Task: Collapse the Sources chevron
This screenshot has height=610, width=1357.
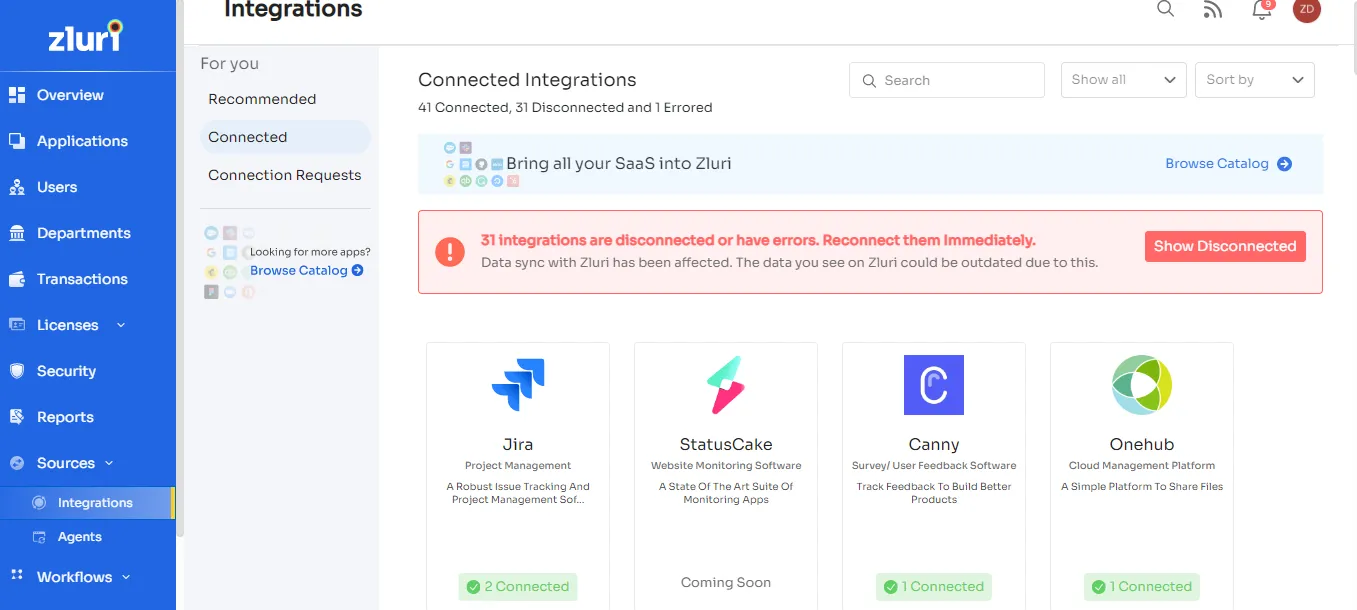Action: 109,463
